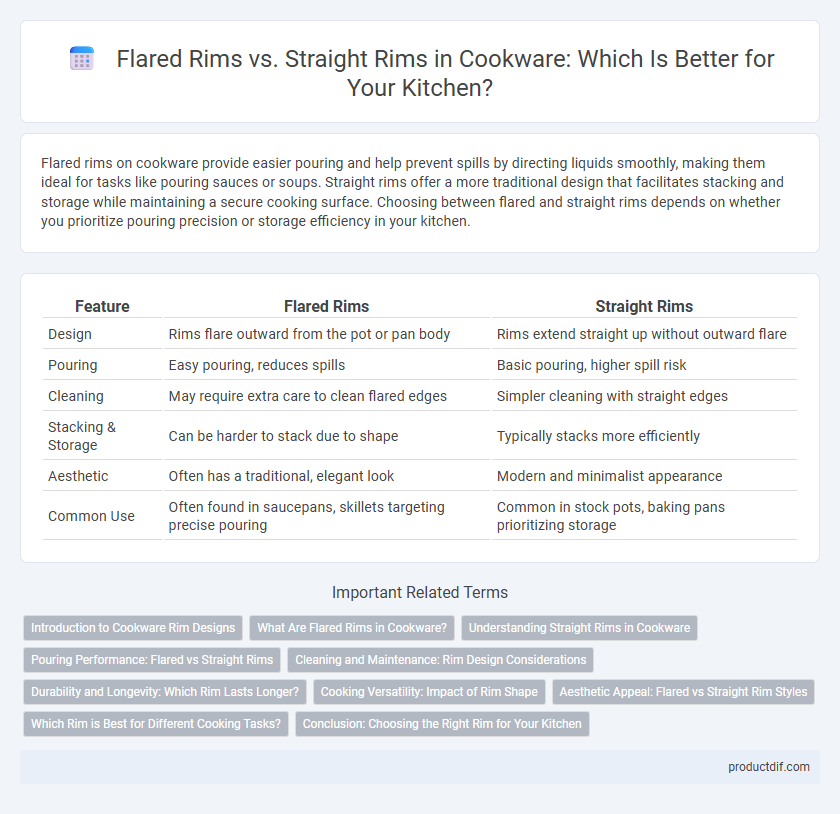840x814 pixels.
Task: Click the 'Important Related Terms' heading
Action: pos(420,592)
